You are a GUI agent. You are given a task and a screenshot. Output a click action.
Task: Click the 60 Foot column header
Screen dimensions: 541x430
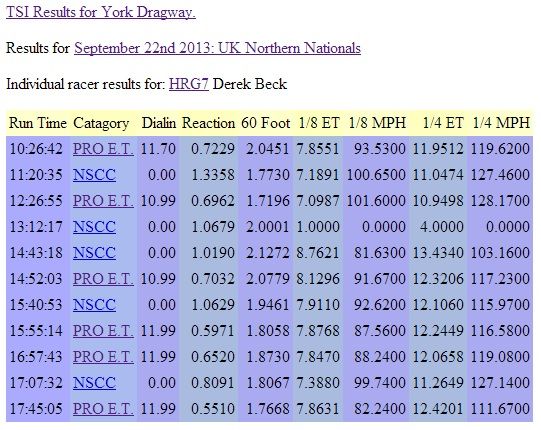[x=266, y=123]
